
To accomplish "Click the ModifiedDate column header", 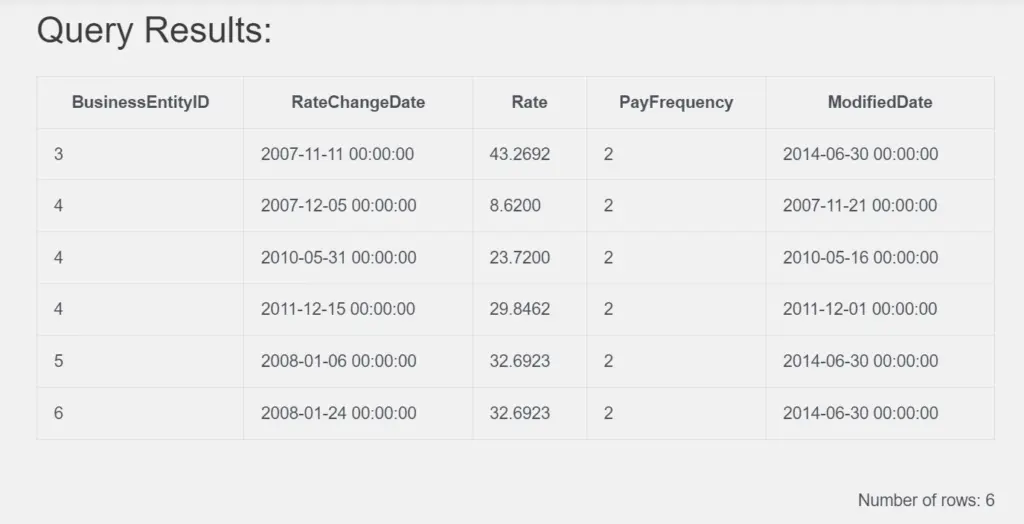I will [x=880, y=102].
